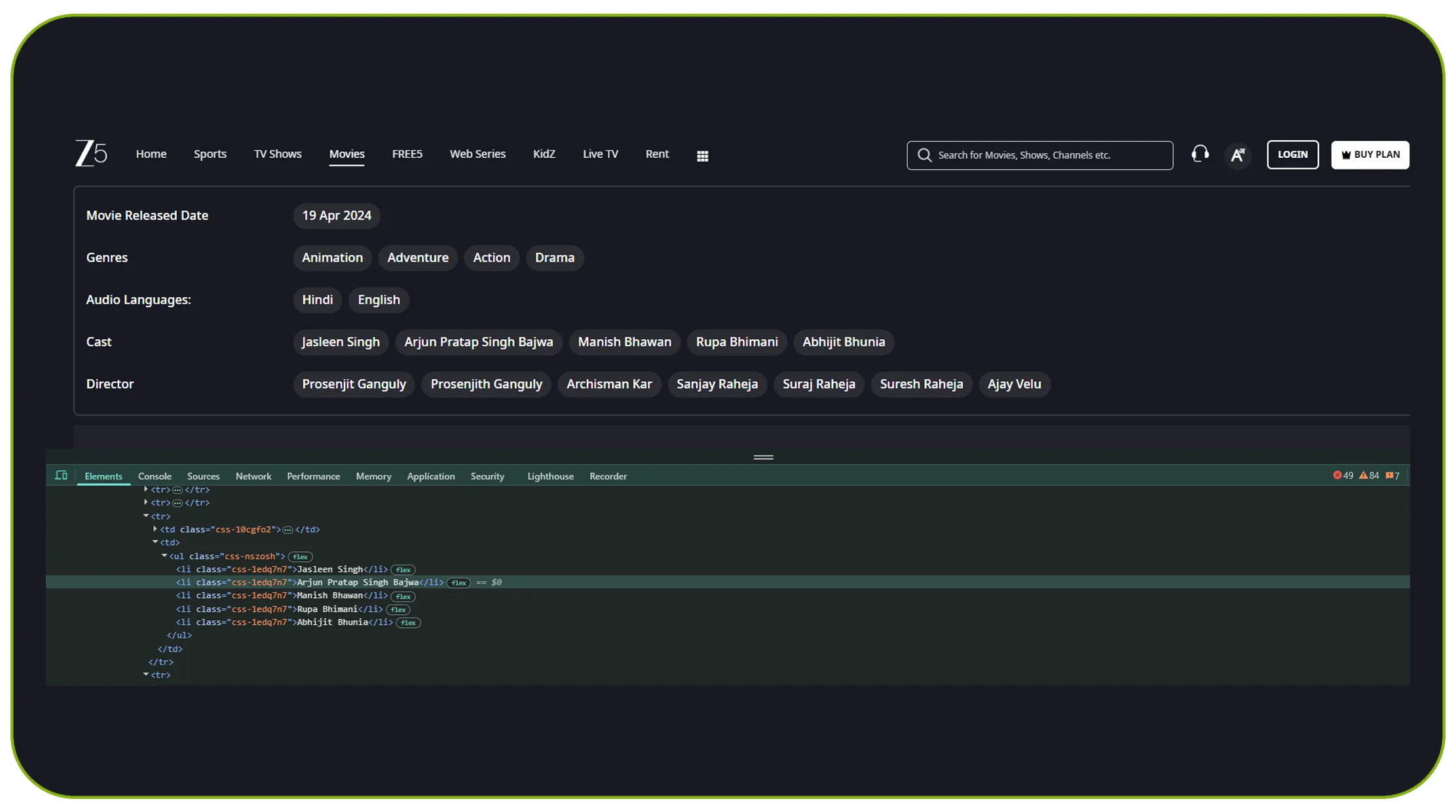1456x812 pixels.
Task: Click cast member Jasleen Singh chip
Action: [341, 342]
